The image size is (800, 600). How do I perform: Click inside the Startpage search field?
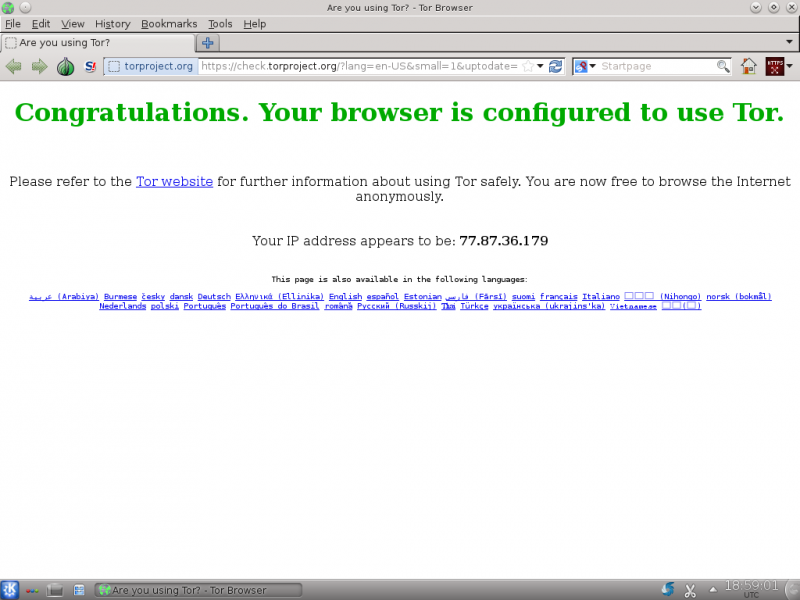tap(657, 66)
